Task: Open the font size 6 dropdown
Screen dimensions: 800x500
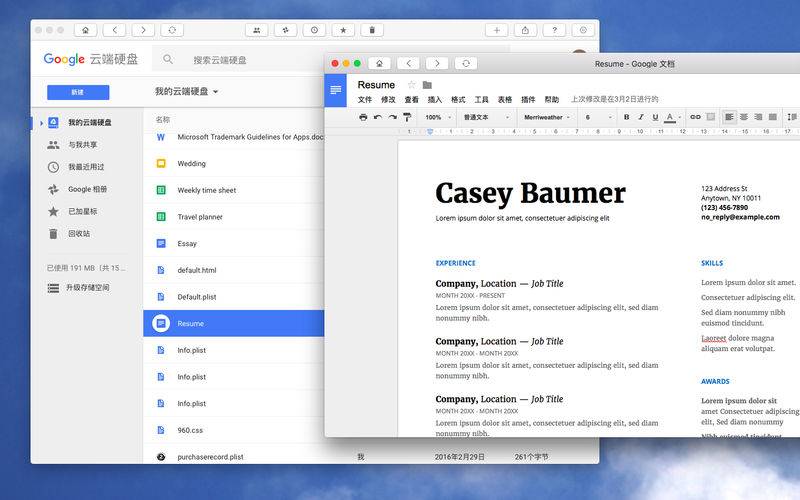Action: [x=598, y=117]
